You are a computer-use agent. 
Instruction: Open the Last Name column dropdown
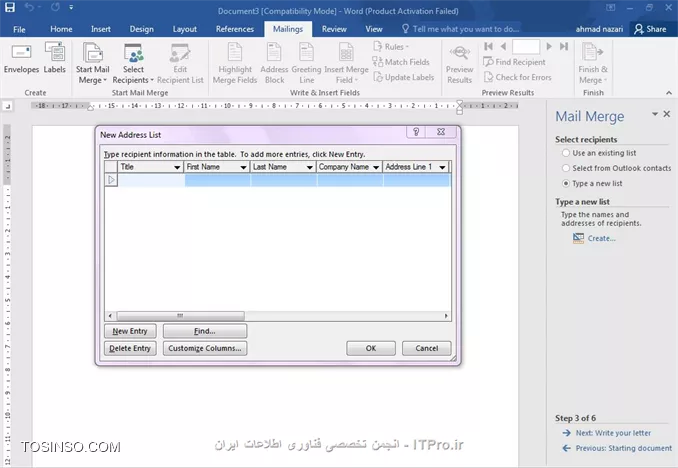pyautogui.click(x=310, y=167)
